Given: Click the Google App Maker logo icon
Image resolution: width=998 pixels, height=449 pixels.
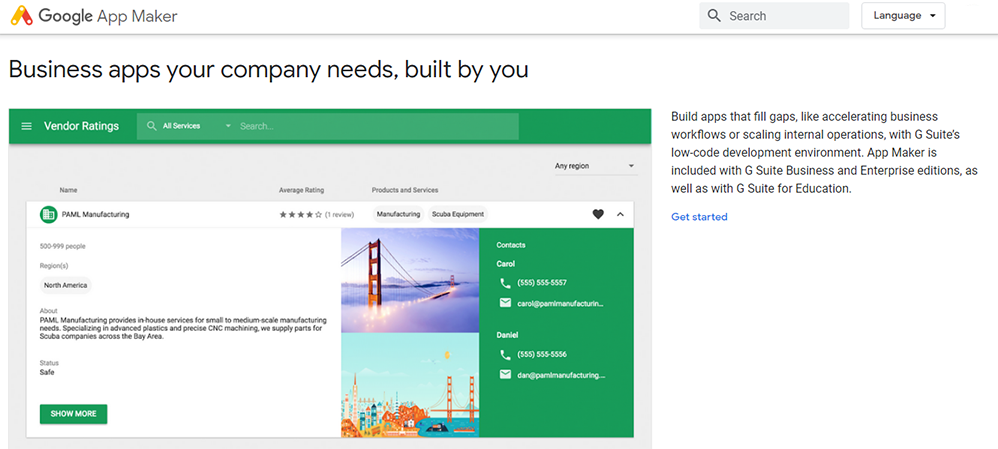Looking at the screenshot, I should click(x=22, y=15).
